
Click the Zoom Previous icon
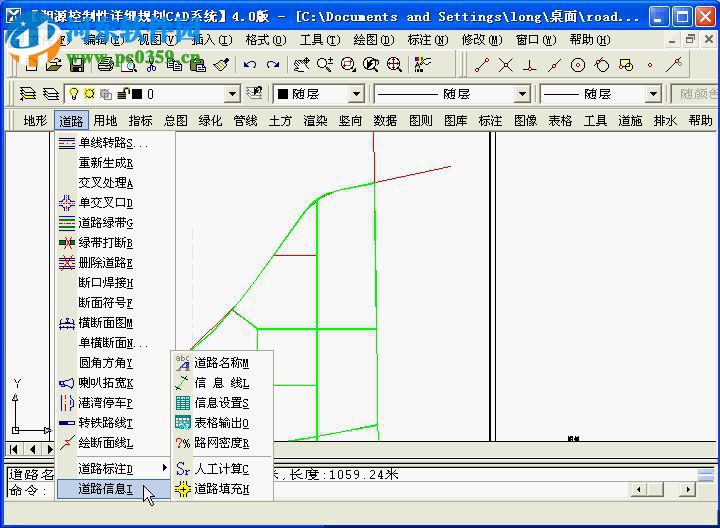pos(371,65)
